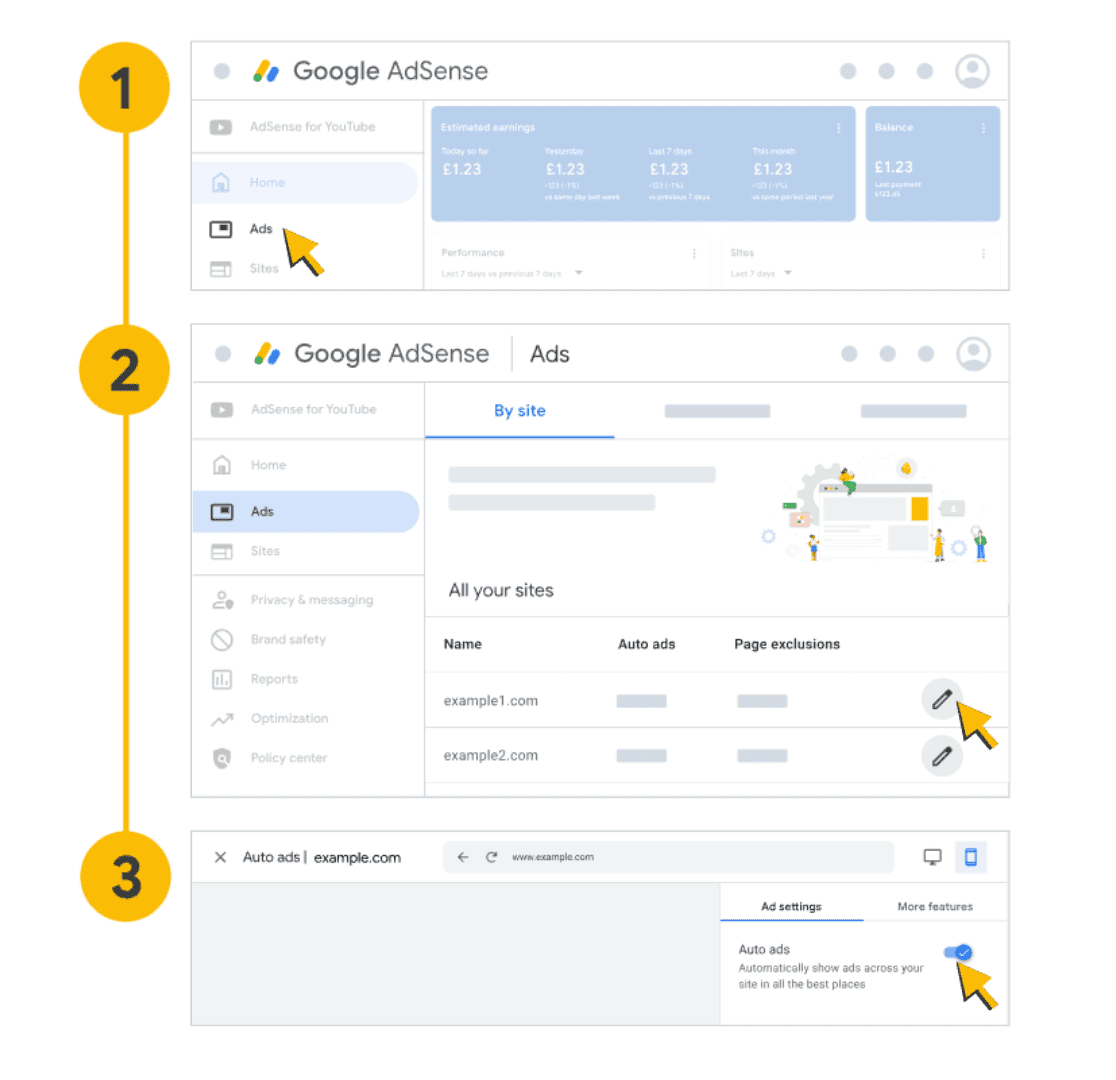Expand the Performance date range dropdown
This screenshot has width=1116, height=1080.
(x=579, y=273)
